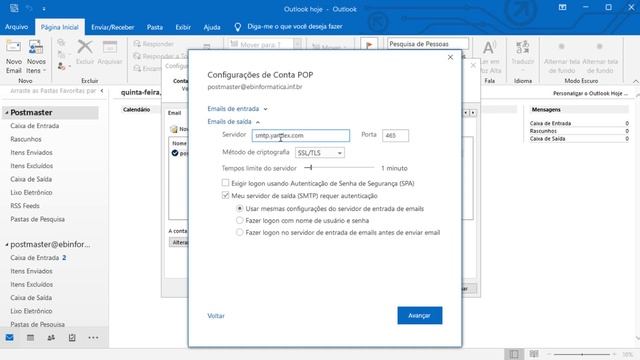Click the Servidor smtp input field
The height and width of the screenshot is (360, 640).
click(301, 135)
